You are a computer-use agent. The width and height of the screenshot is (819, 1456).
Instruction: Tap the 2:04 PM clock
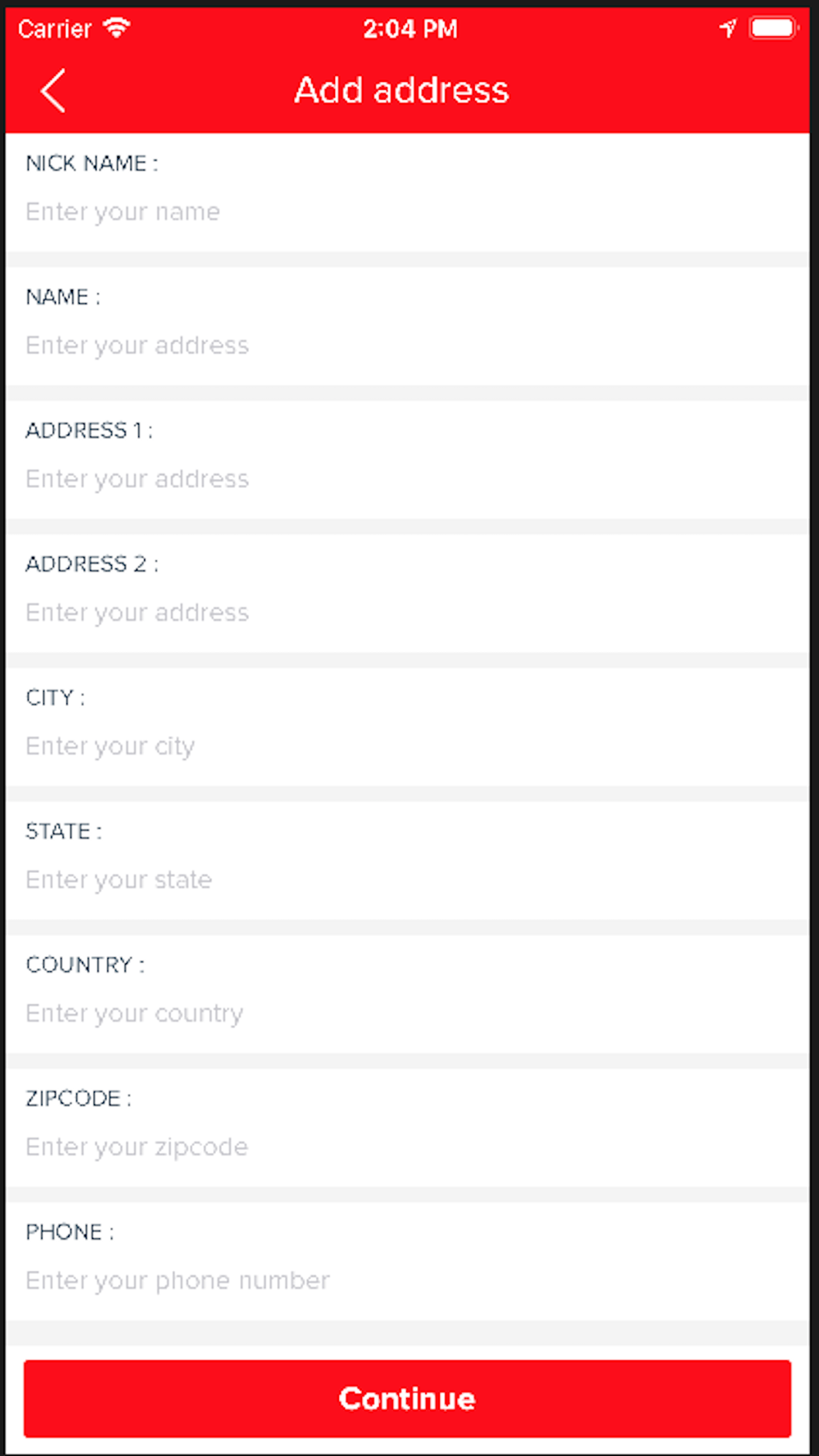(x=410, y=29)
